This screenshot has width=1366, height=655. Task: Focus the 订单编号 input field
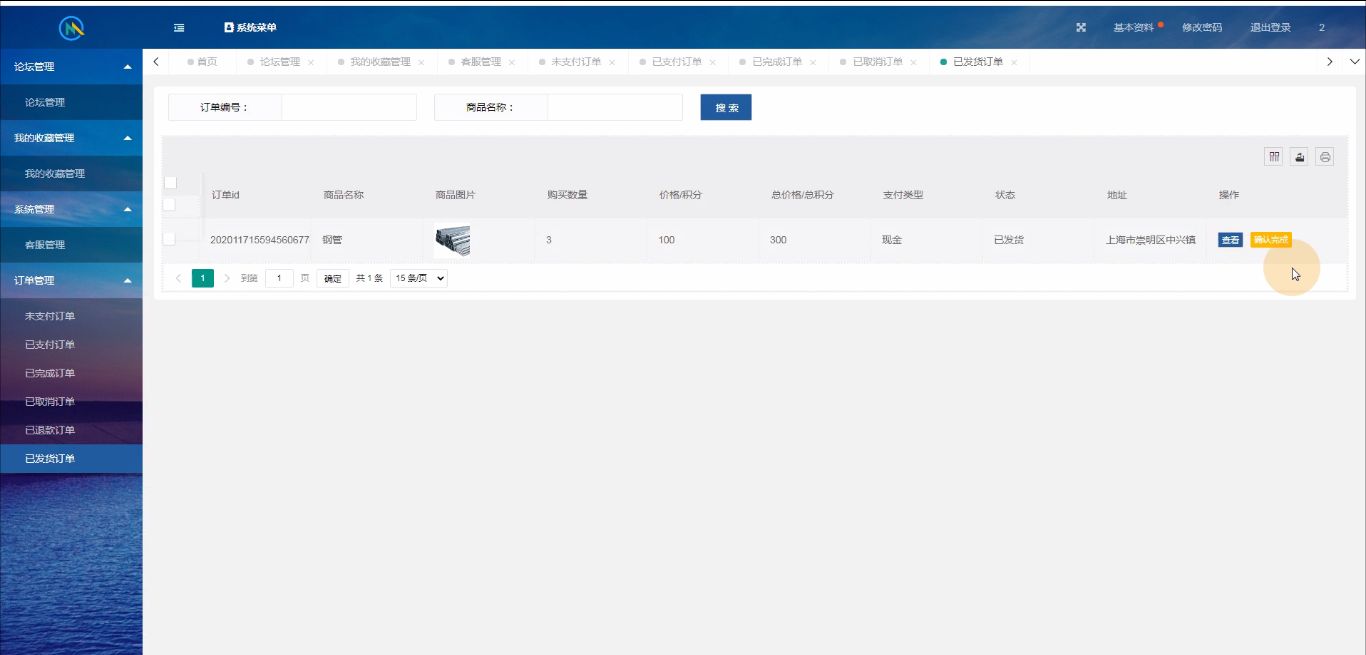click(349, 107)
